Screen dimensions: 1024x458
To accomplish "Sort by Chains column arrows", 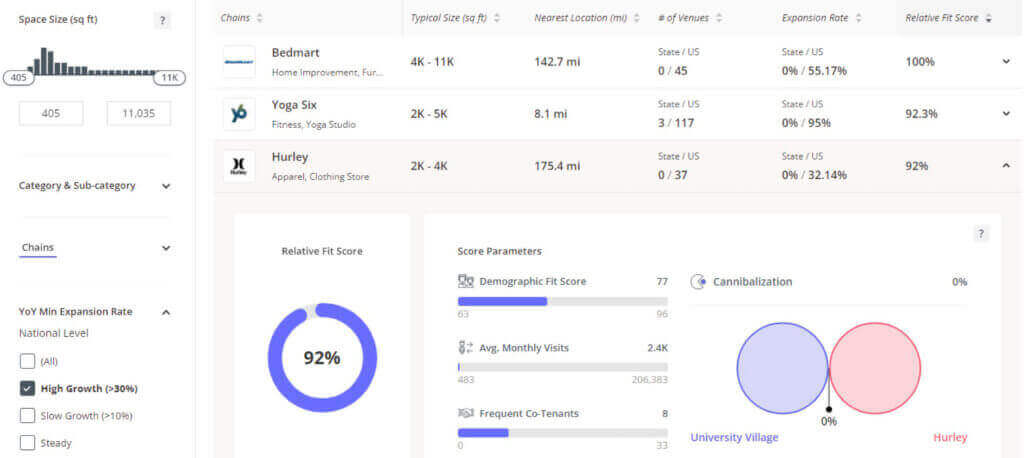I will [259, 18].
